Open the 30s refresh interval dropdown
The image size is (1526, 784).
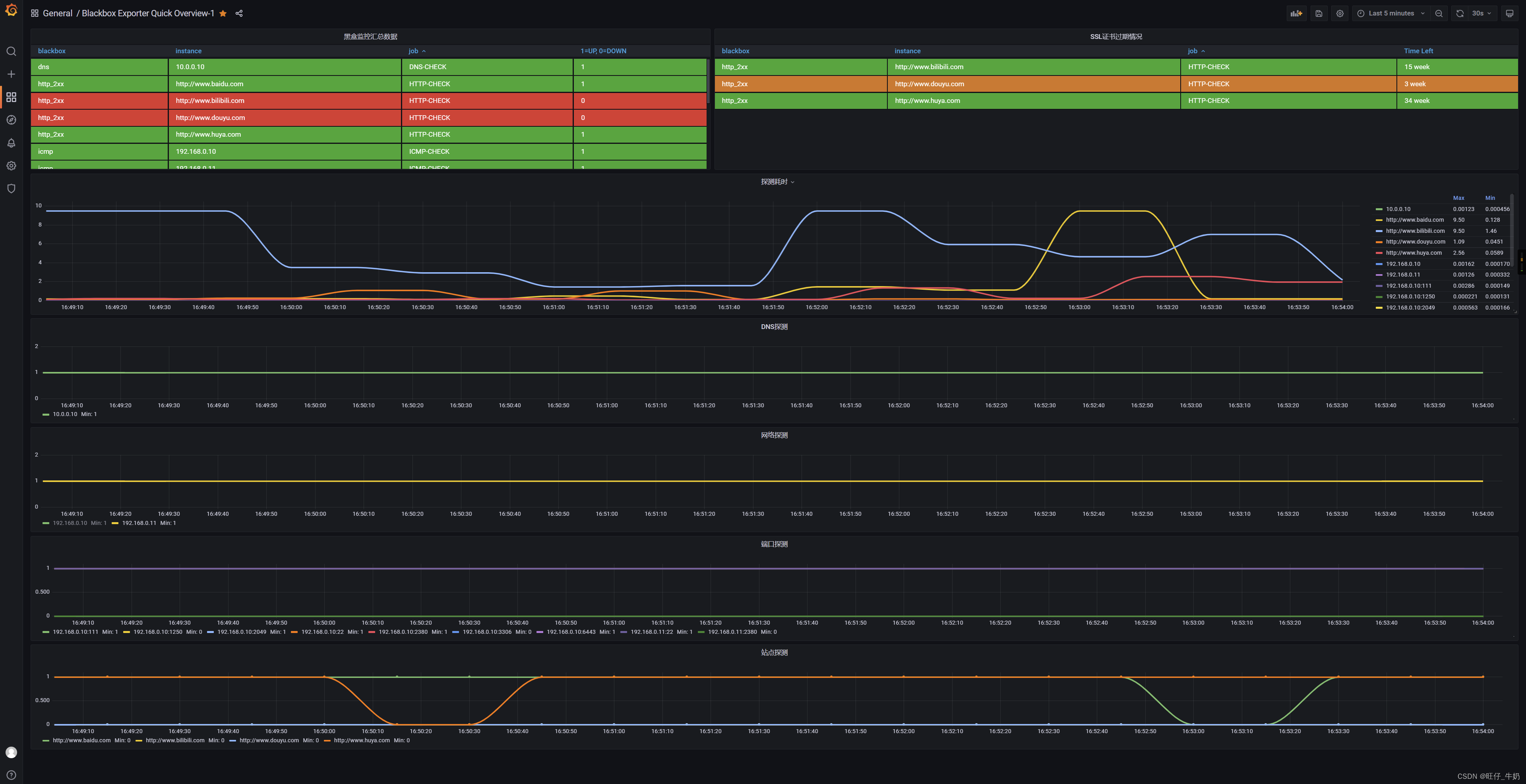(x=1481, y=14)
